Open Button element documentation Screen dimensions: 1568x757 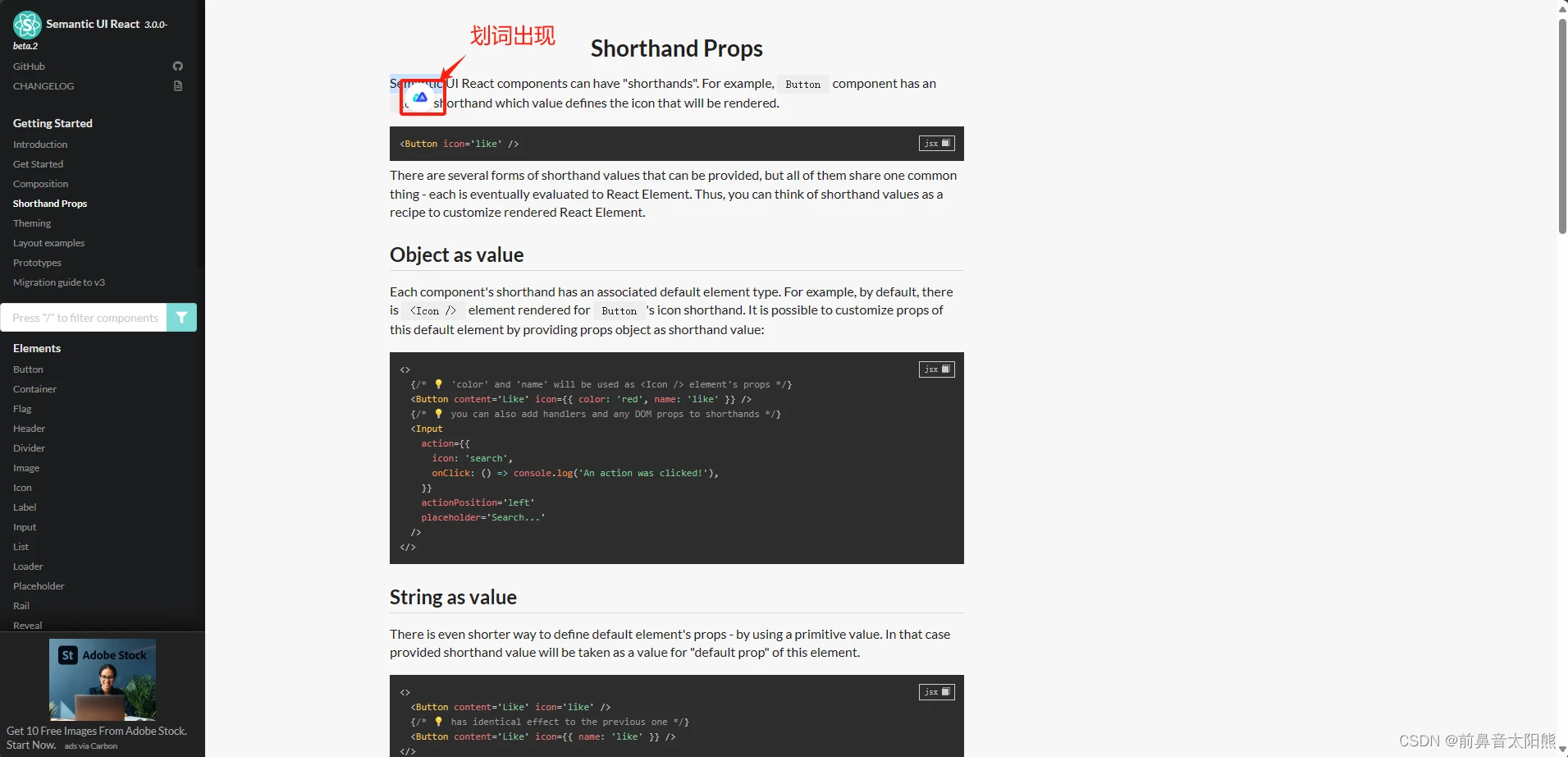coord(28,369)
